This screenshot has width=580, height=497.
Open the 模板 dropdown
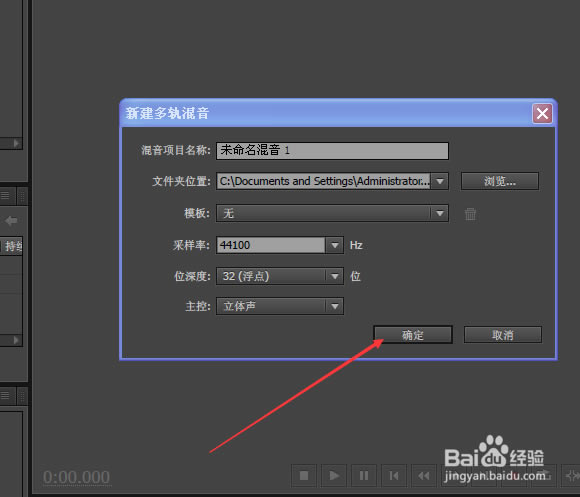tap(332, 213)
